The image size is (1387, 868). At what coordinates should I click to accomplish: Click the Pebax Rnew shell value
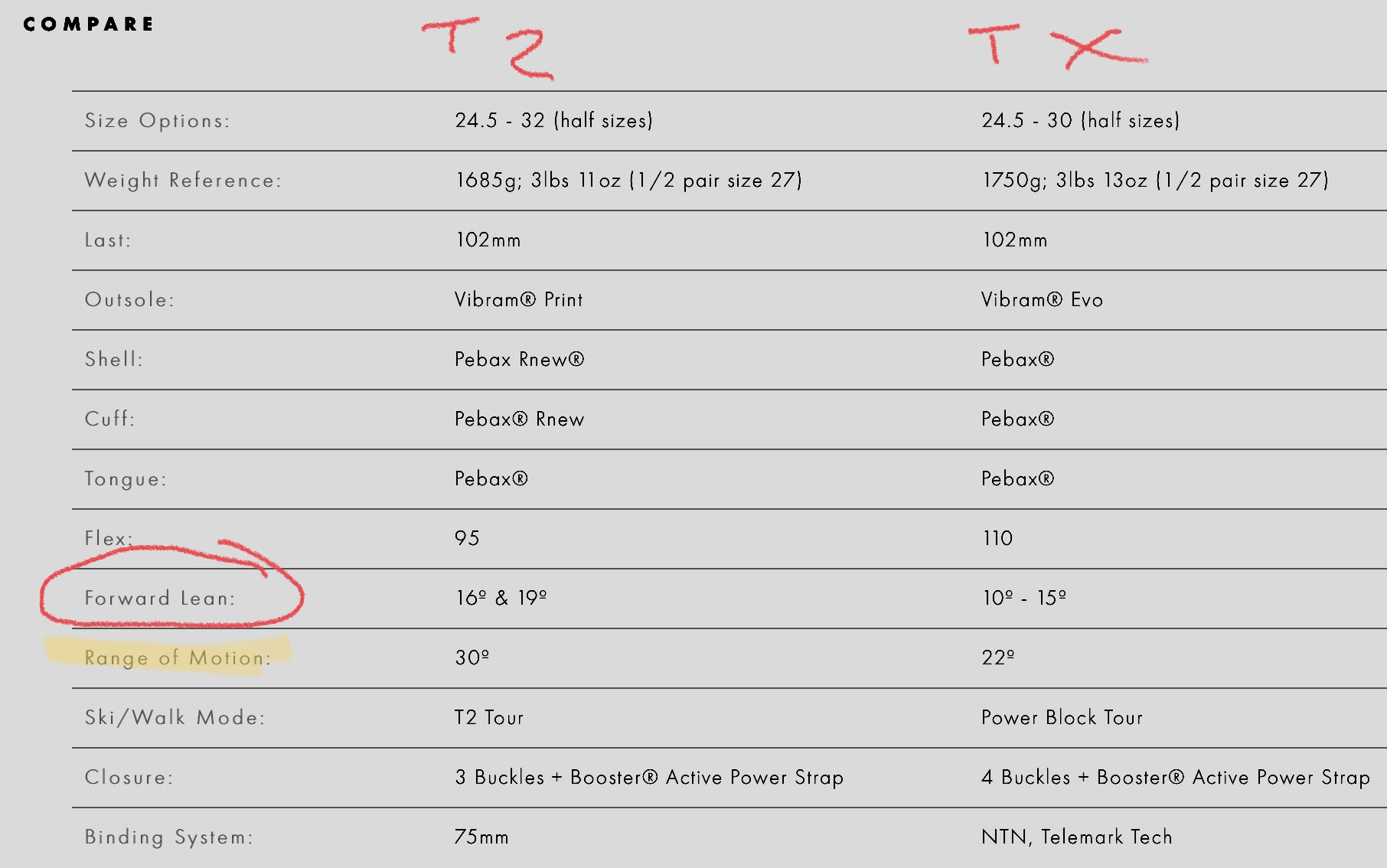[x=520, y=359]
